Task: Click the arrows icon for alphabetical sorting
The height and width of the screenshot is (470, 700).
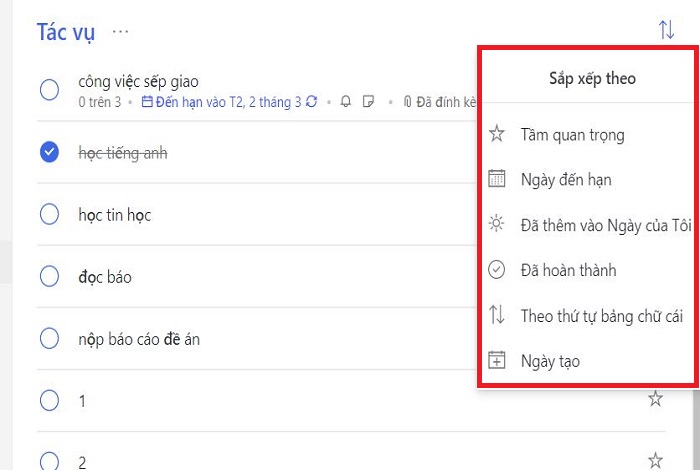Action: coord(496,314)
